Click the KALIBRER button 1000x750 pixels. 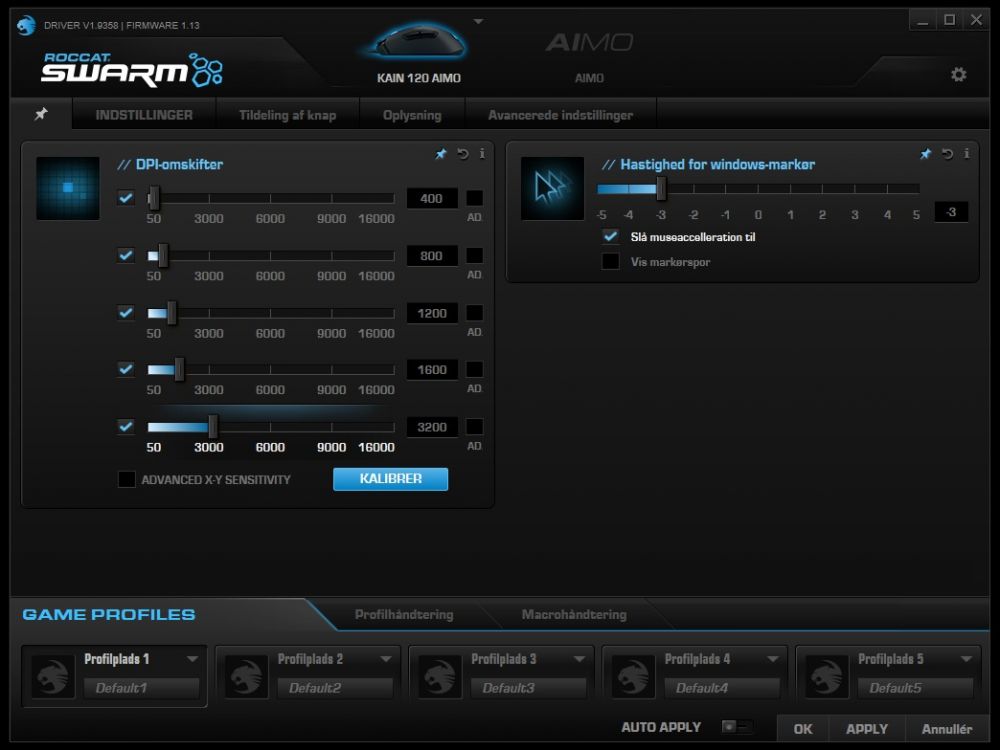[390, 479]
